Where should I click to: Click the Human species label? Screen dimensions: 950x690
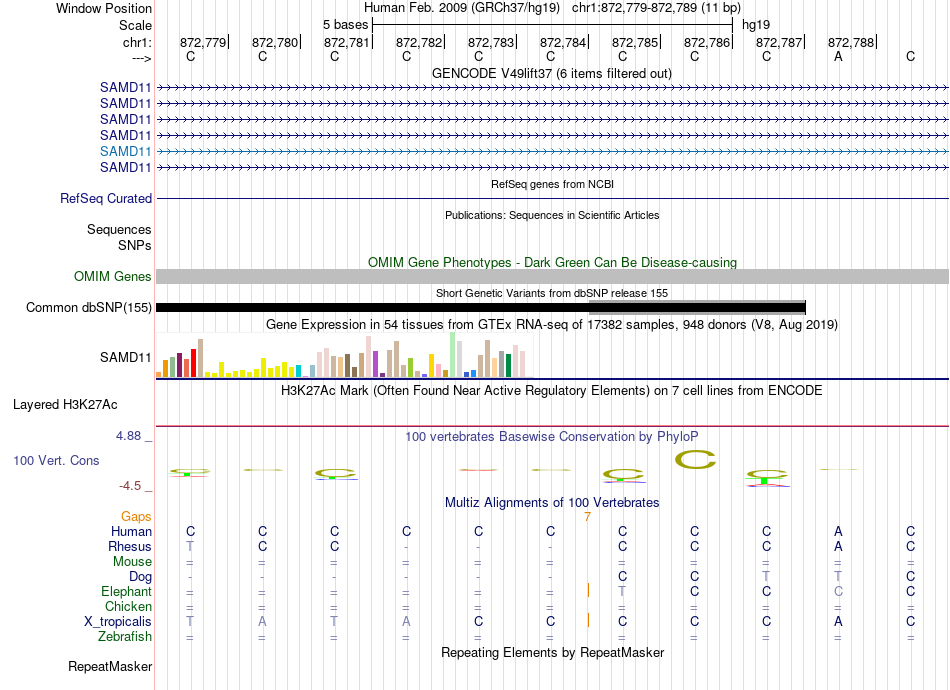click(131, 531)
